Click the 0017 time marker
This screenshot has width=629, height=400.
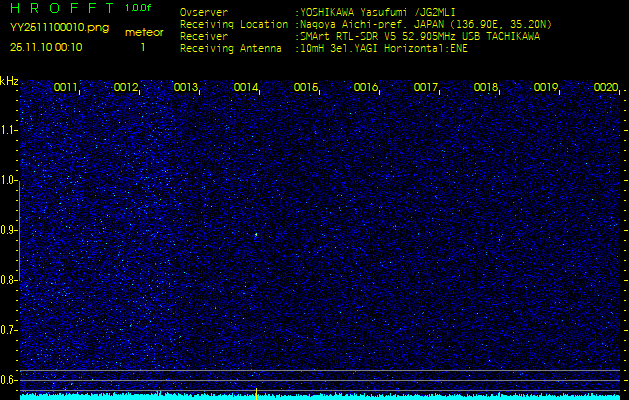tap(426, 87)
